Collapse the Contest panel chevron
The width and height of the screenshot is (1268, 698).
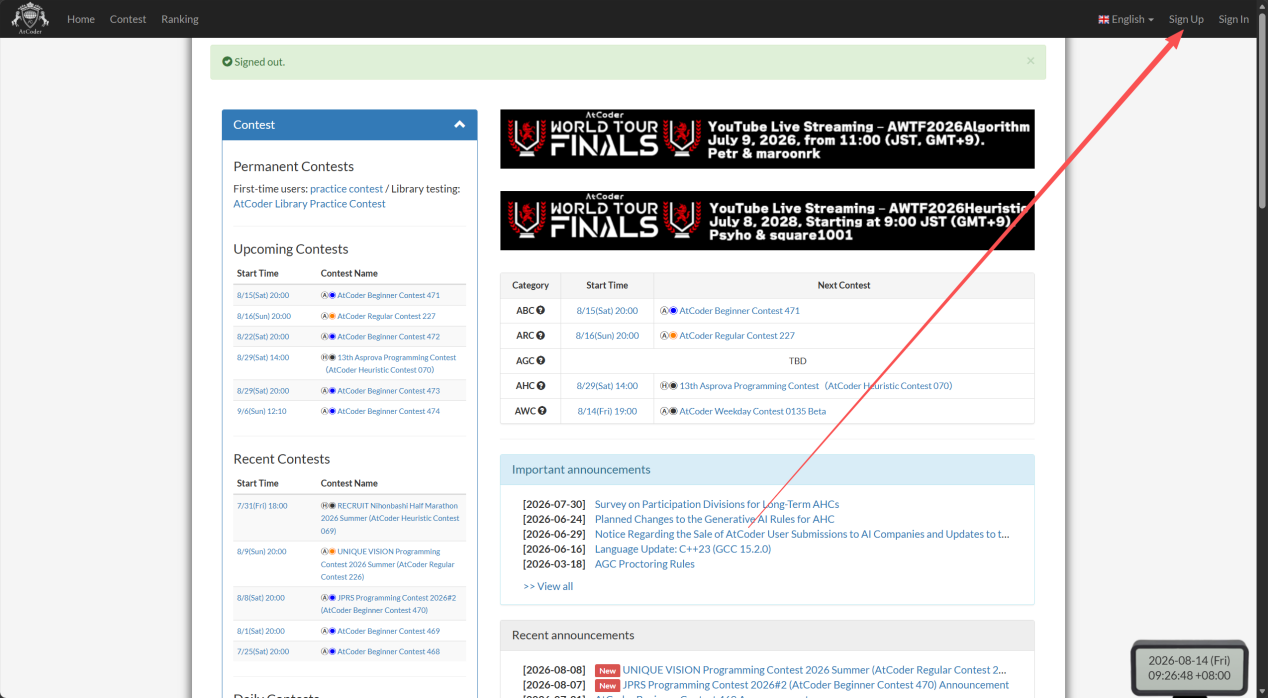point(460,125)
